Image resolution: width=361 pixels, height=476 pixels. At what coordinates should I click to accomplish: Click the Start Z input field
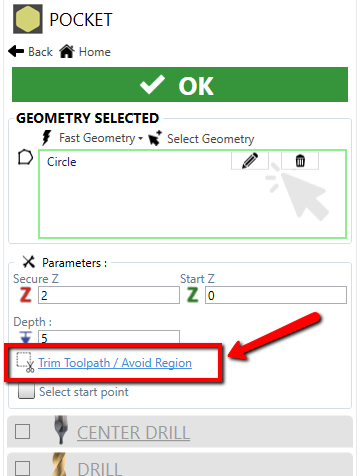tap(276, 295)
